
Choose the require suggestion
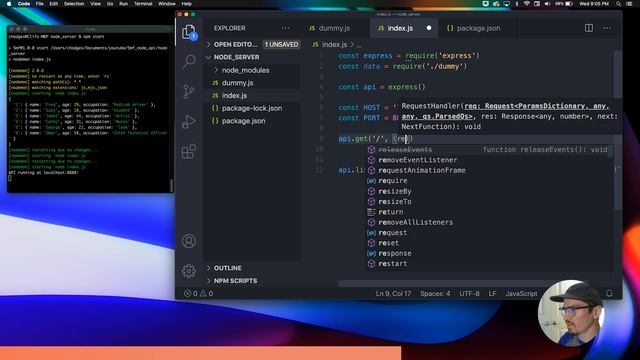pos(488,180)
